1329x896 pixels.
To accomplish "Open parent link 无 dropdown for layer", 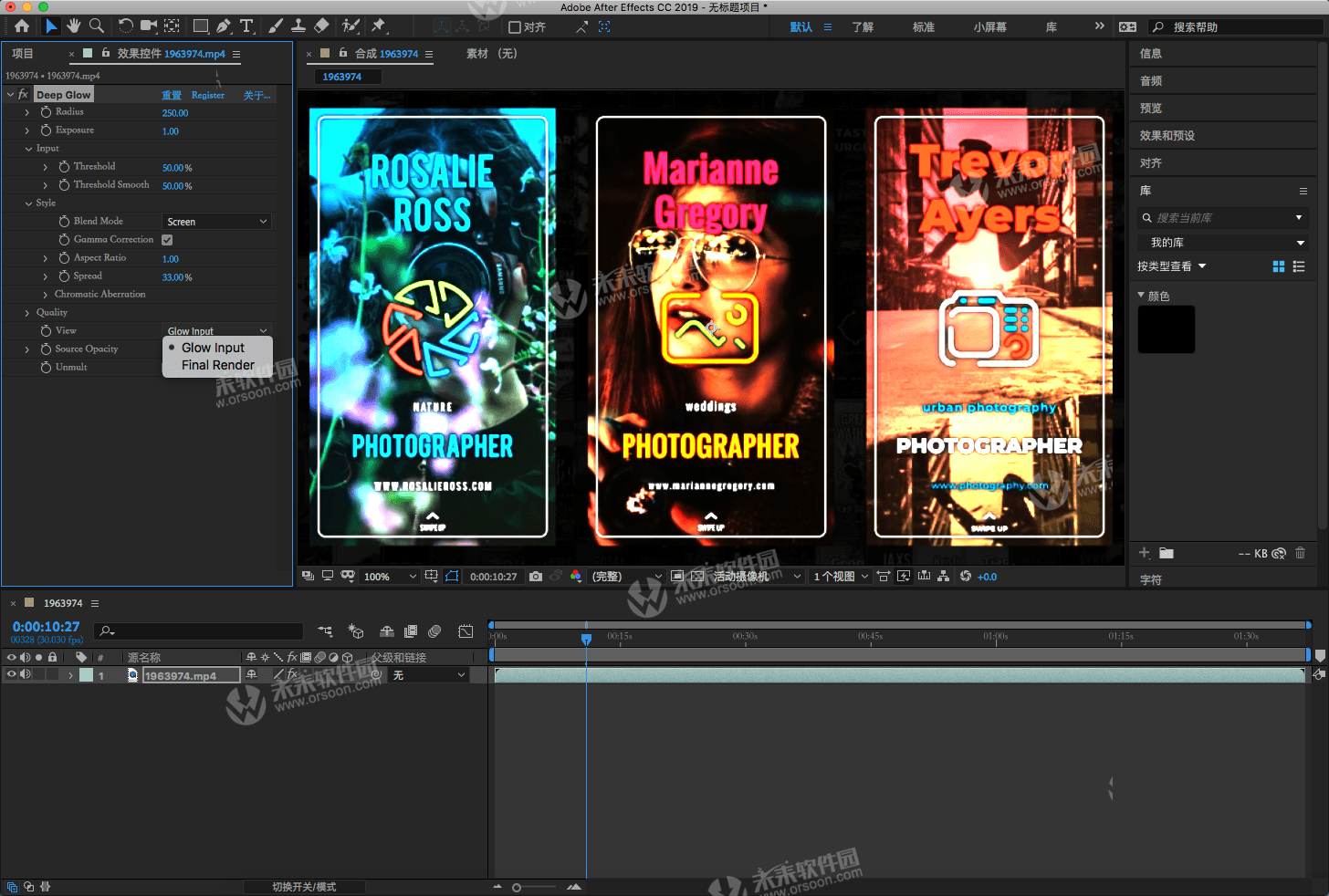I will (429, 675).
